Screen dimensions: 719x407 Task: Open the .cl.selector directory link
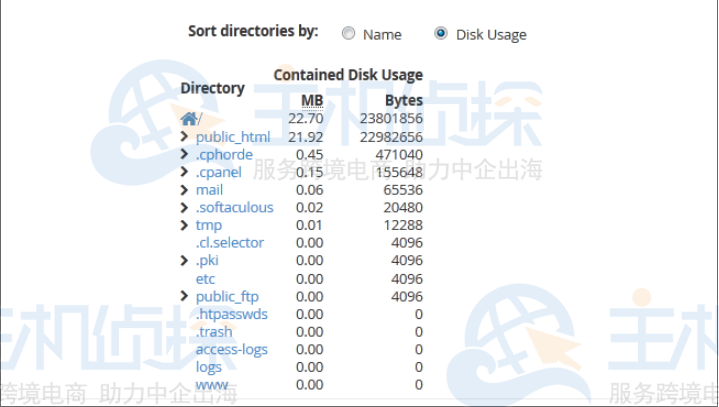[229, 243]
